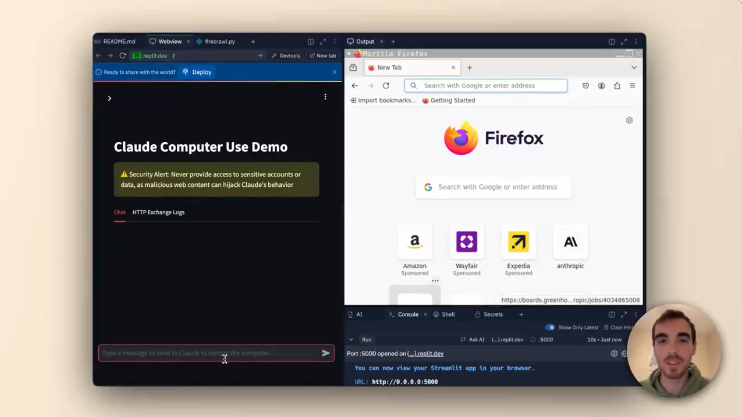Open console port settings gear icon

tap(614, 354)
